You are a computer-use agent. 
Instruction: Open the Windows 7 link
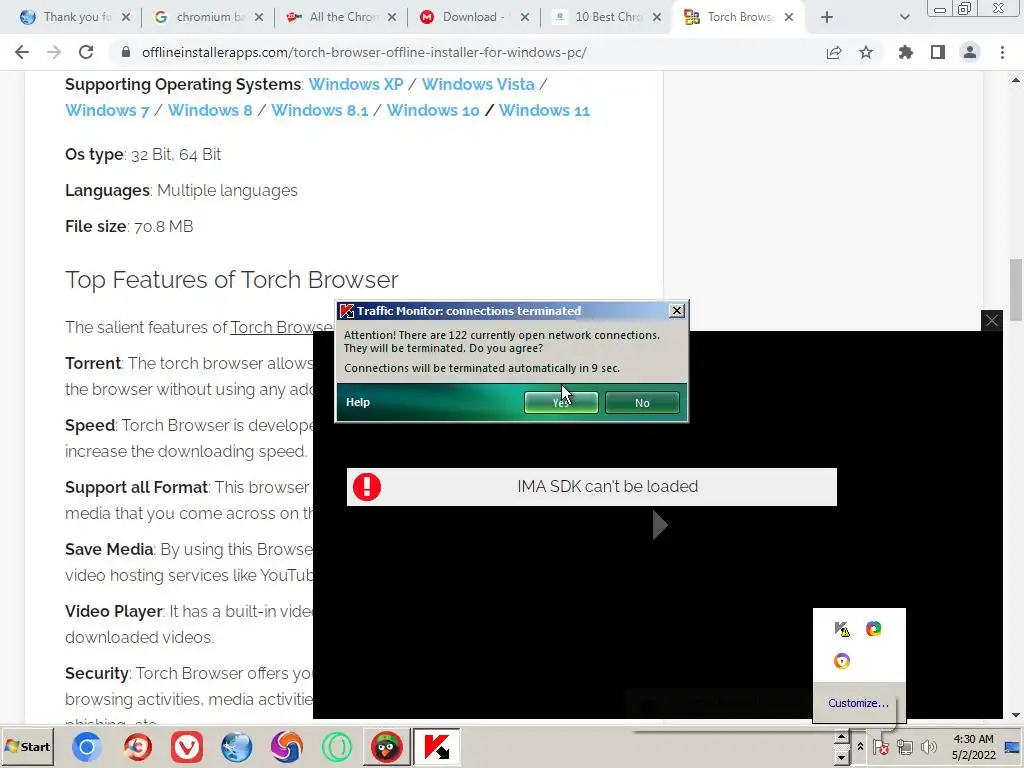pos(107,110)
